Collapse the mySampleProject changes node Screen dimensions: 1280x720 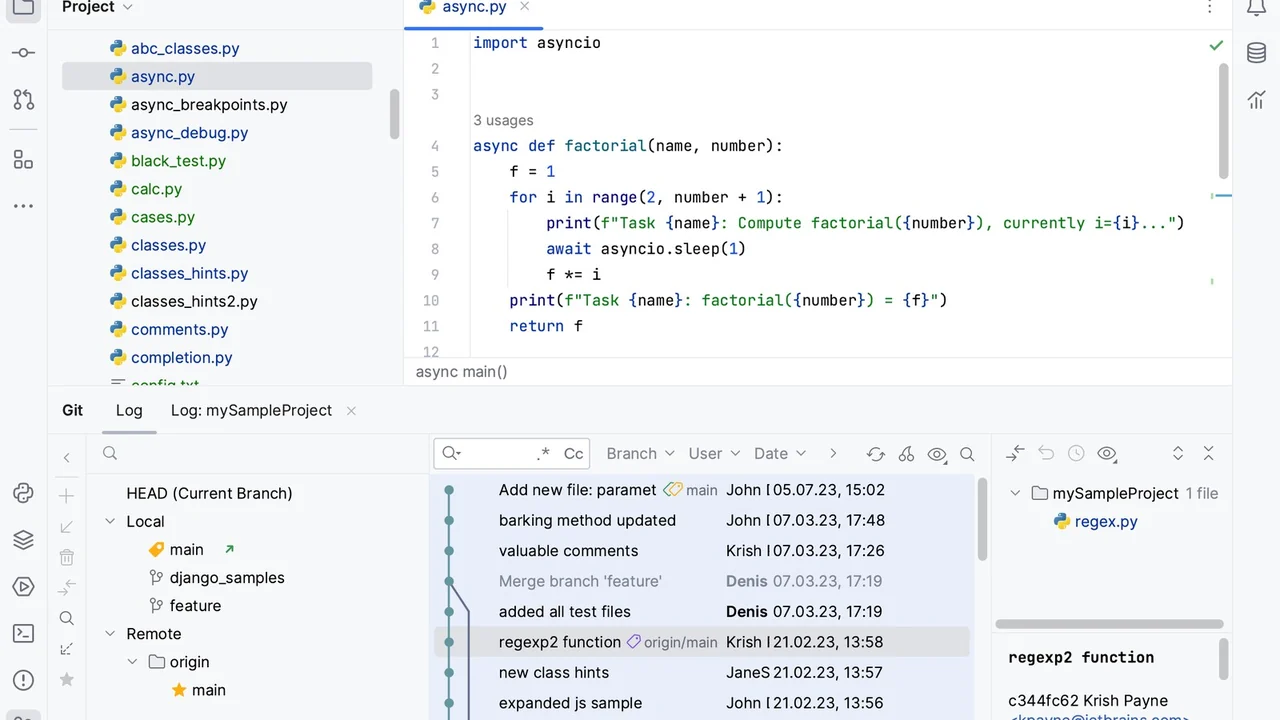point(1015,493)
